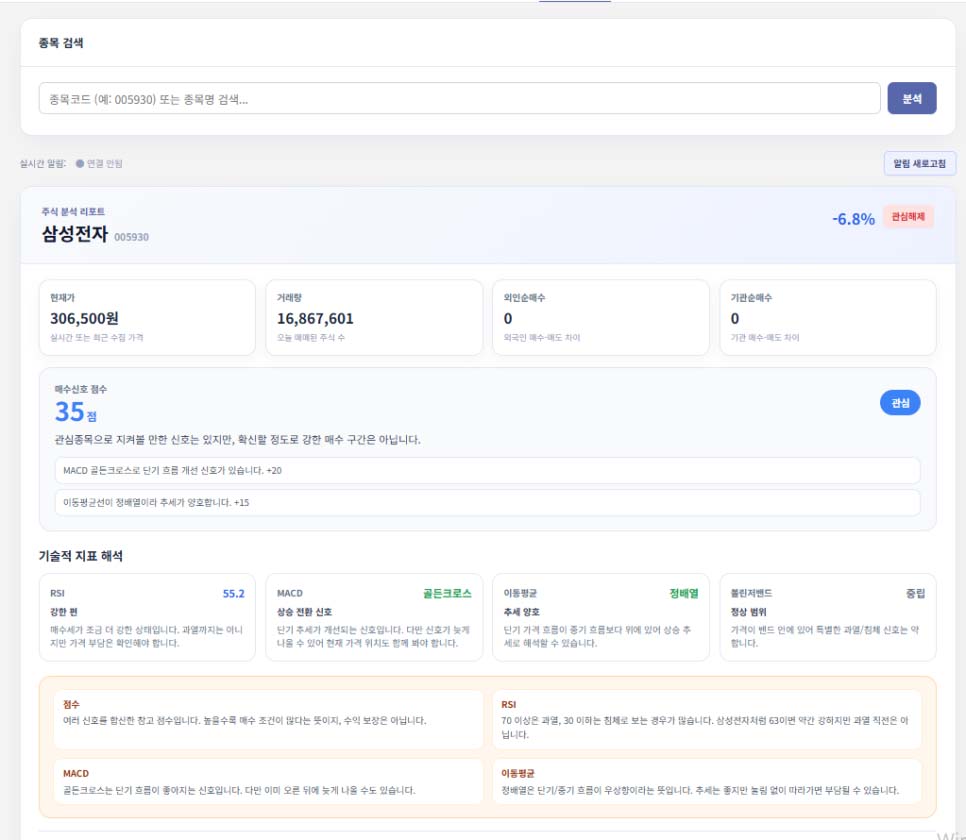Screen dimensions: 966x840
Task: Select the 기관순매수 card
Action: (827, 317)
